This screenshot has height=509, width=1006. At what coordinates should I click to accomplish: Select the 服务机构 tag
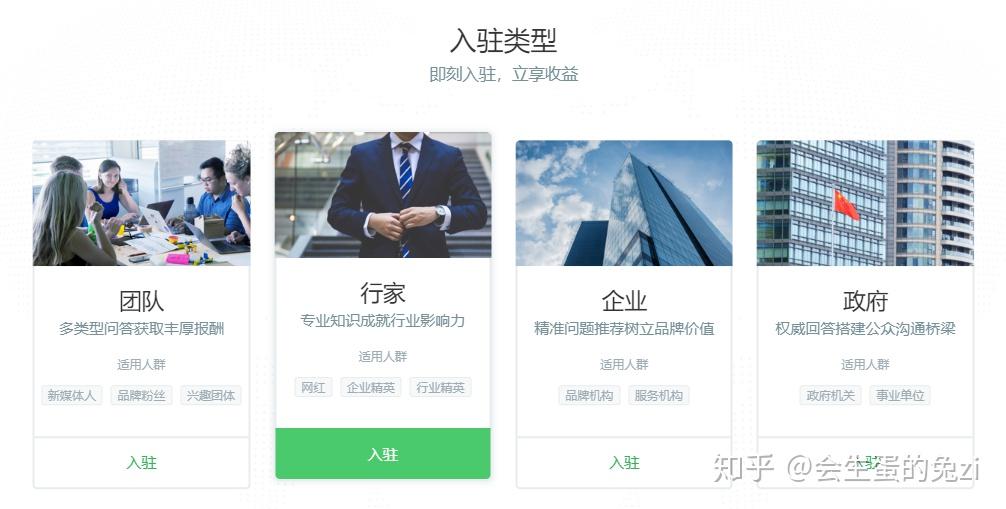pyautogui.click(x=658, y=395)
